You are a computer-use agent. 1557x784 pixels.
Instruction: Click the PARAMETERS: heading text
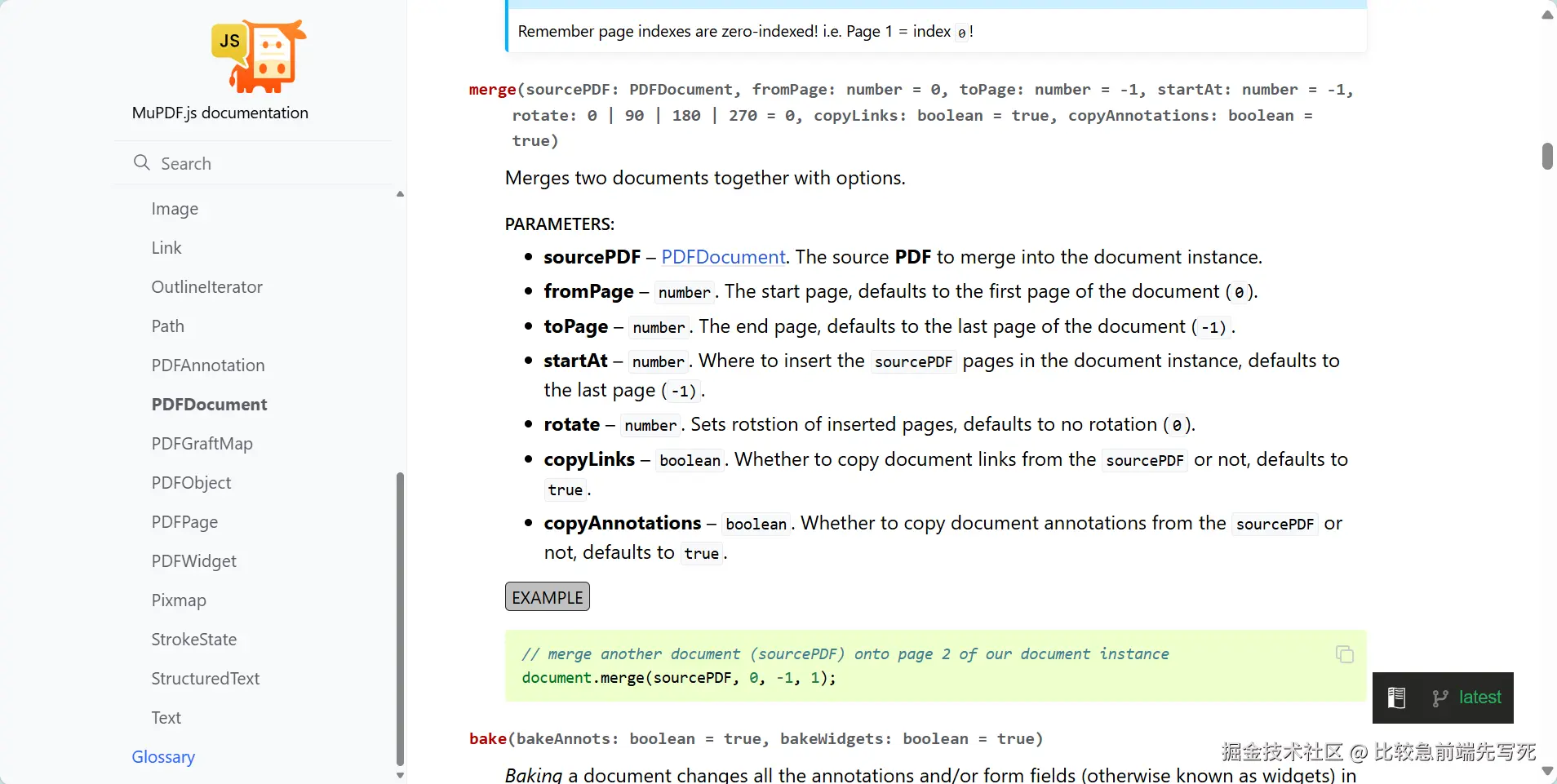coord(560,224)
